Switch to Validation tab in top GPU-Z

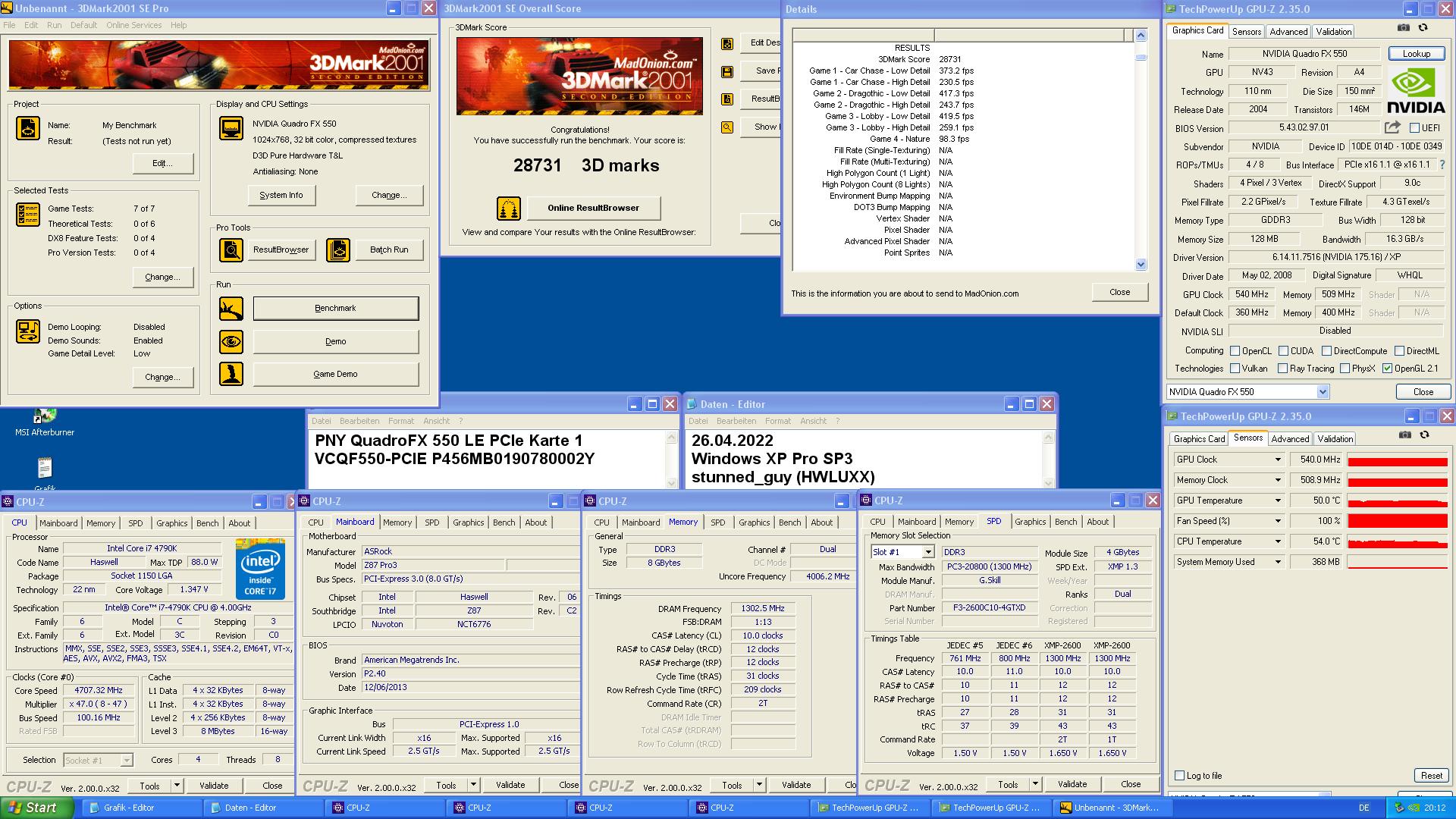(x=1333, y=31)
